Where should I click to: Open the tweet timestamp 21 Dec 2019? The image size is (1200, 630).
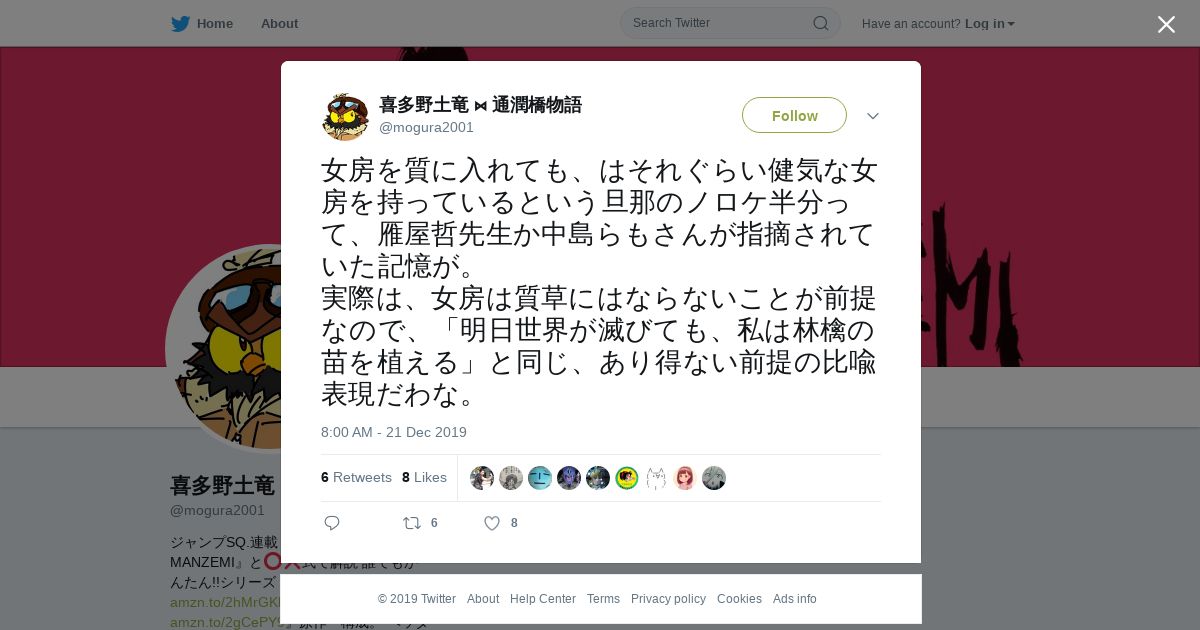tap(394, 432)
